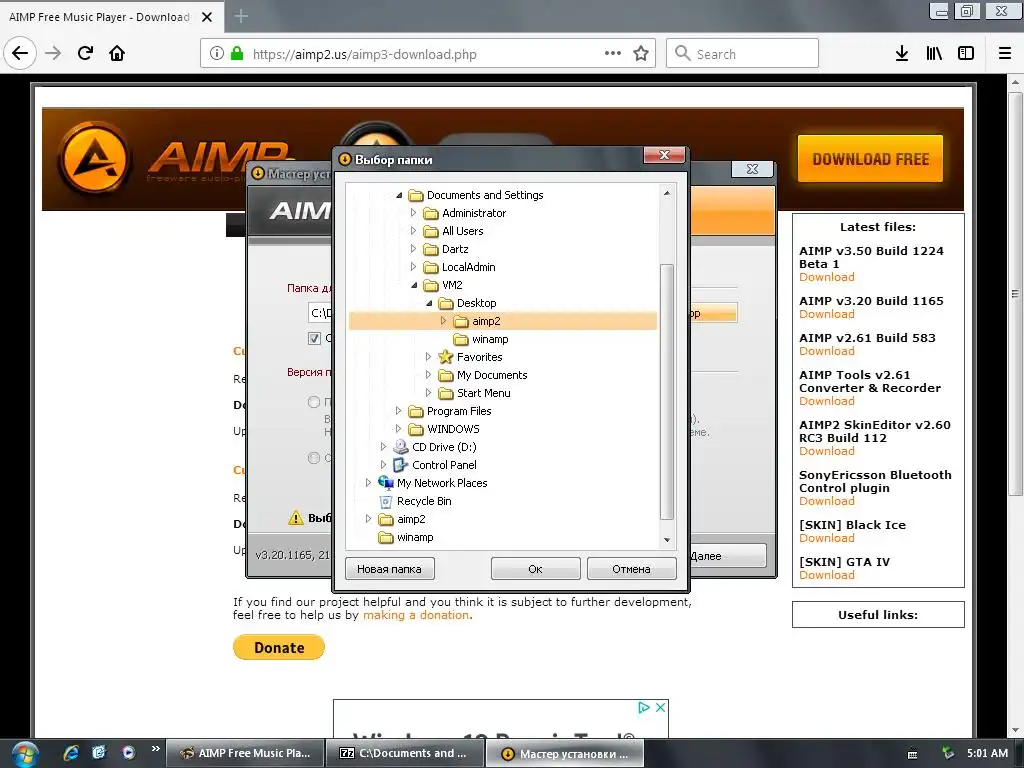Click the Далее button in installer
The height and width of the screenshot is (768, 1024).
728,556
